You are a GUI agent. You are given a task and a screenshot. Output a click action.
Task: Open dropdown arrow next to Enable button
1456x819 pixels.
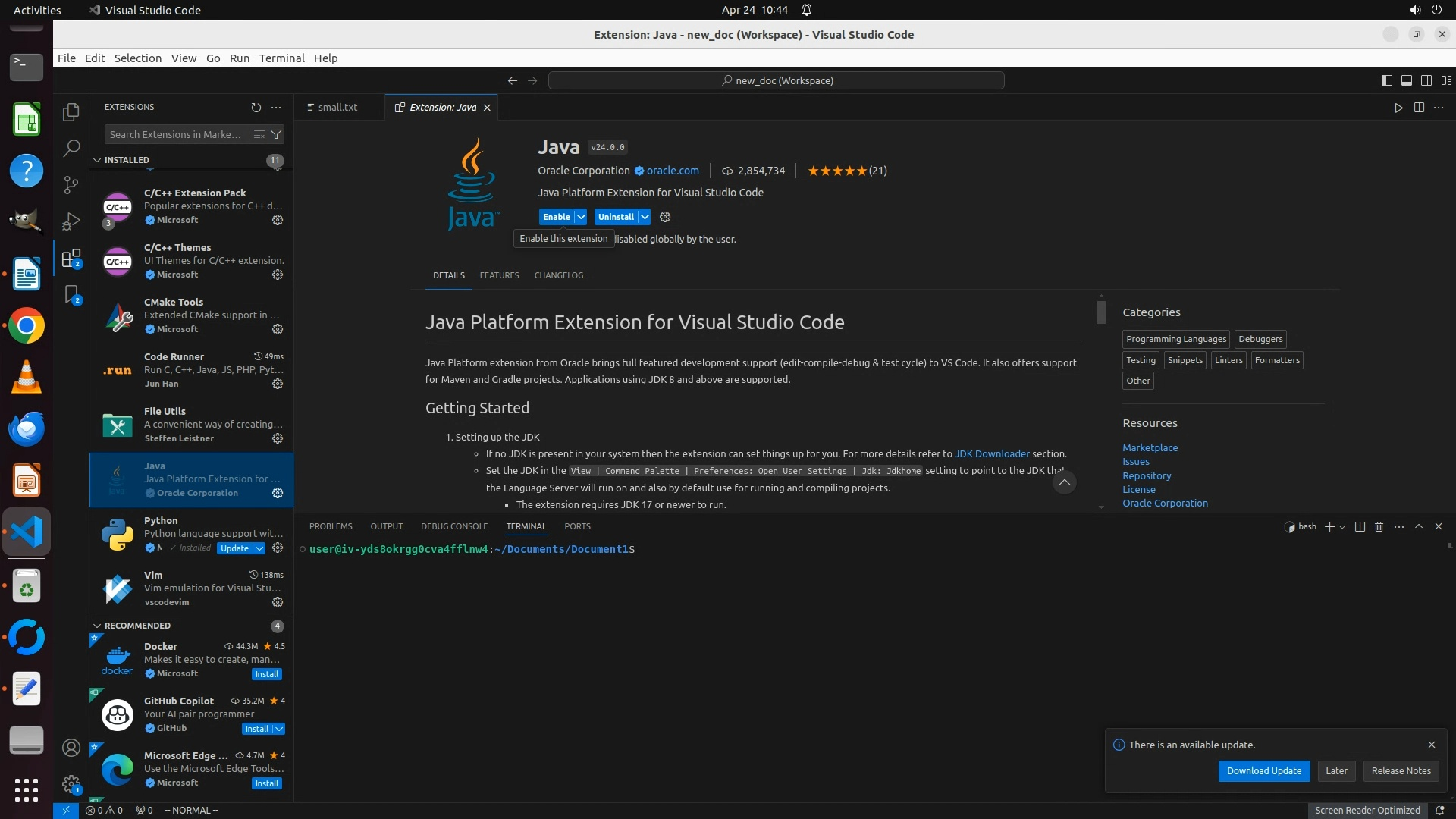point(581,217)
